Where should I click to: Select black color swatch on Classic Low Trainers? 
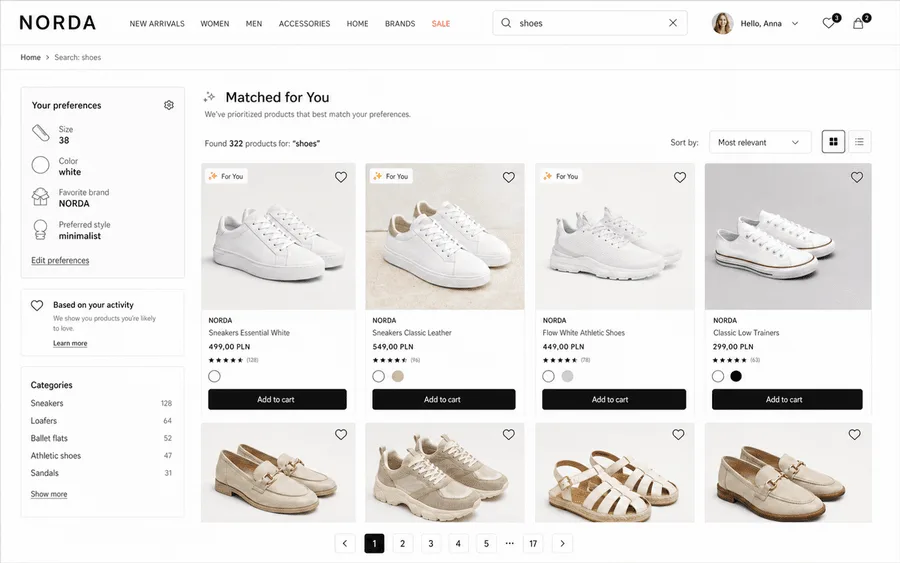point(736,376)
